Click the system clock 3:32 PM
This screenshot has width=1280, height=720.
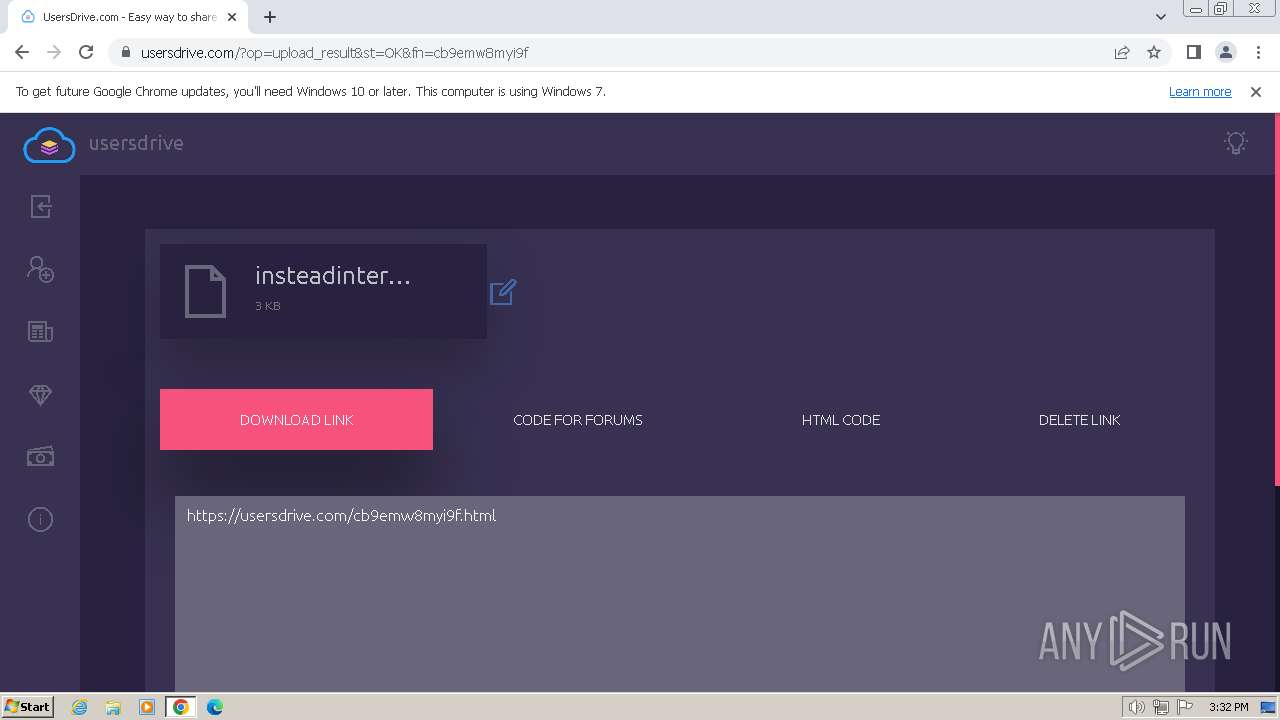(x=1228, y=707)
